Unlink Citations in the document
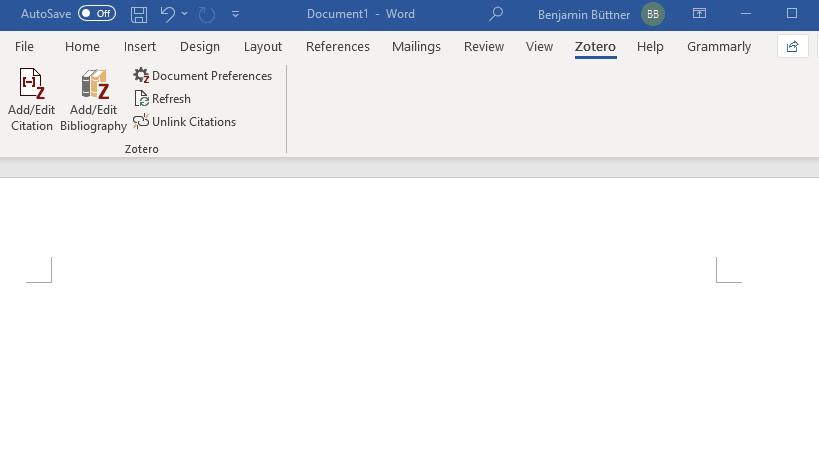Screen dimensions: 819x470 click(184, 122)
